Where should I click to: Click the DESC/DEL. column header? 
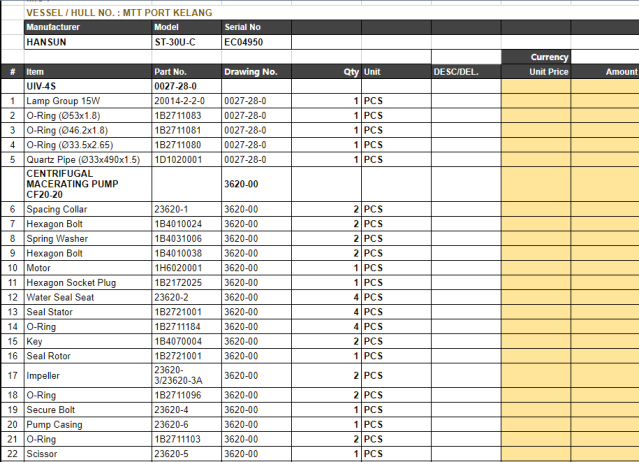tap(465, 72)
